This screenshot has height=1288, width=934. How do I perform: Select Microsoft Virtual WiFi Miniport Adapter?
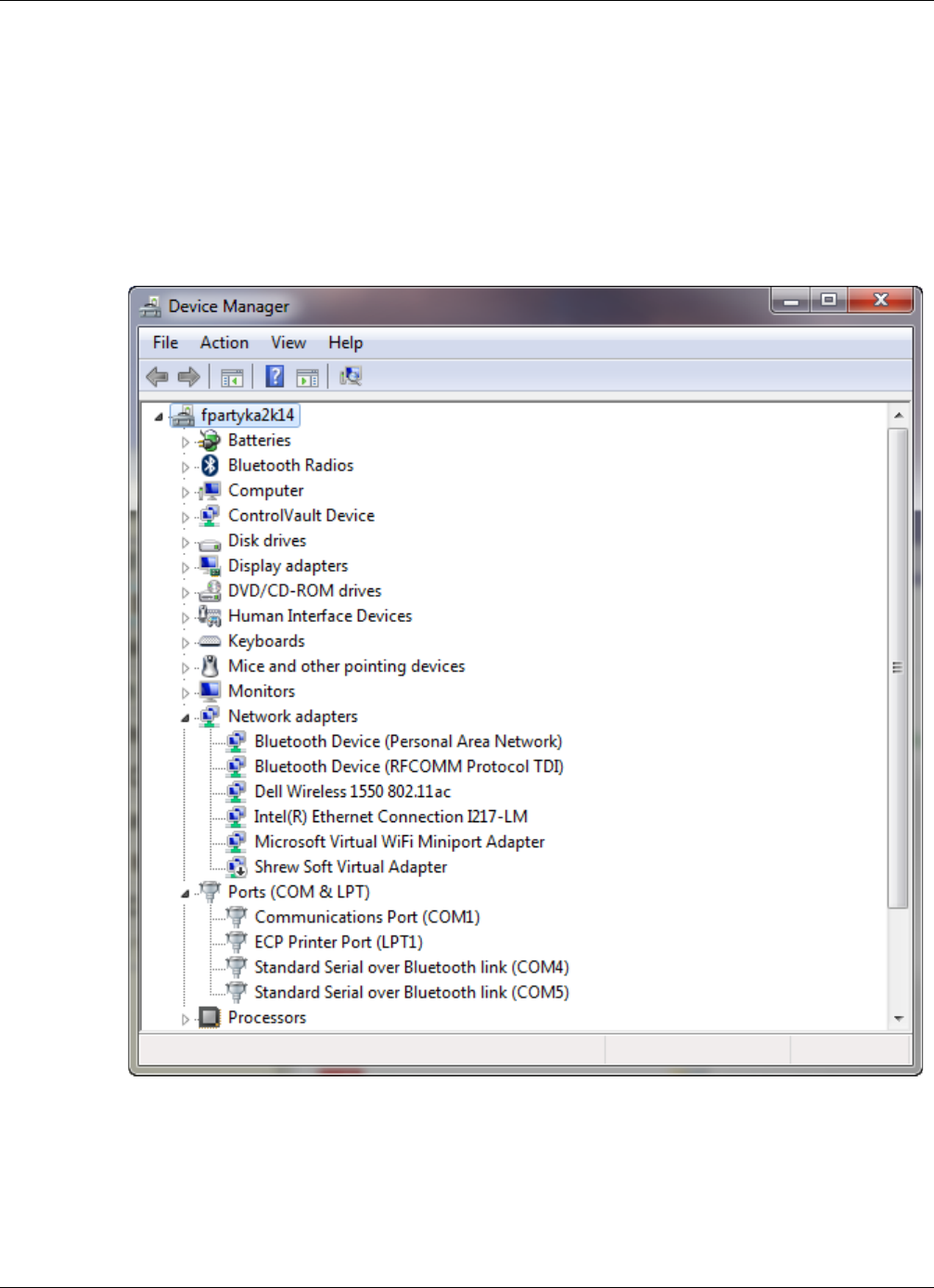(399, 842)
